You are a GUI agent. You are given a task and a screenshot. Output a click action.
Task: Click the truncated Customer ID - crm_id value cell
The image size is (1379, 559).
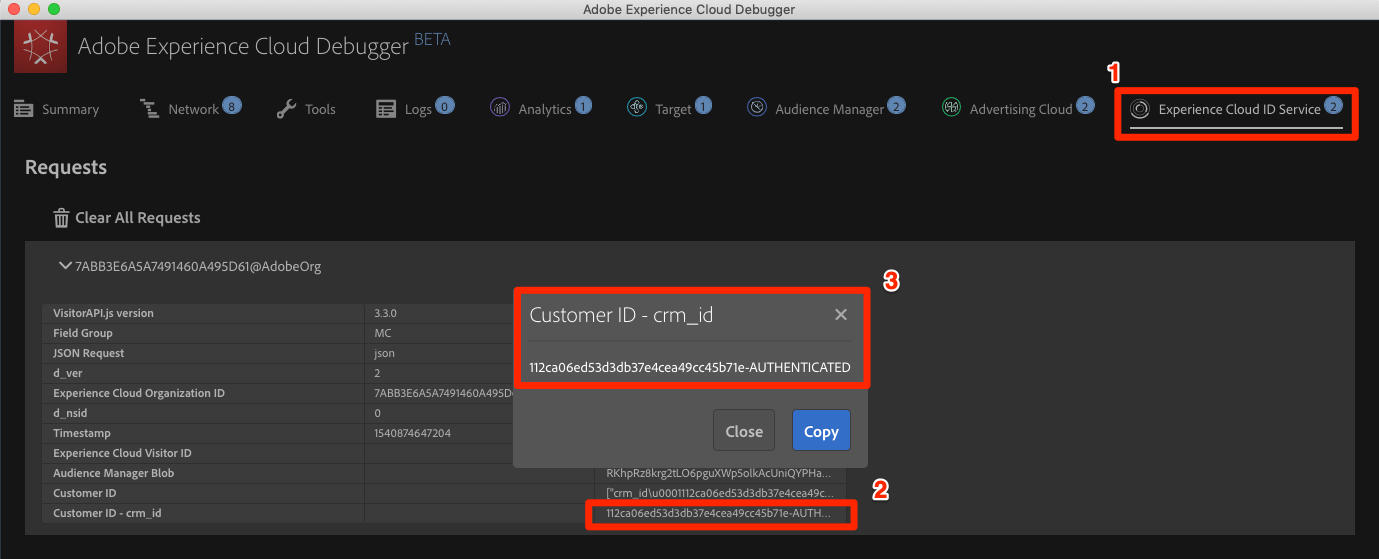tap(718, 513)
